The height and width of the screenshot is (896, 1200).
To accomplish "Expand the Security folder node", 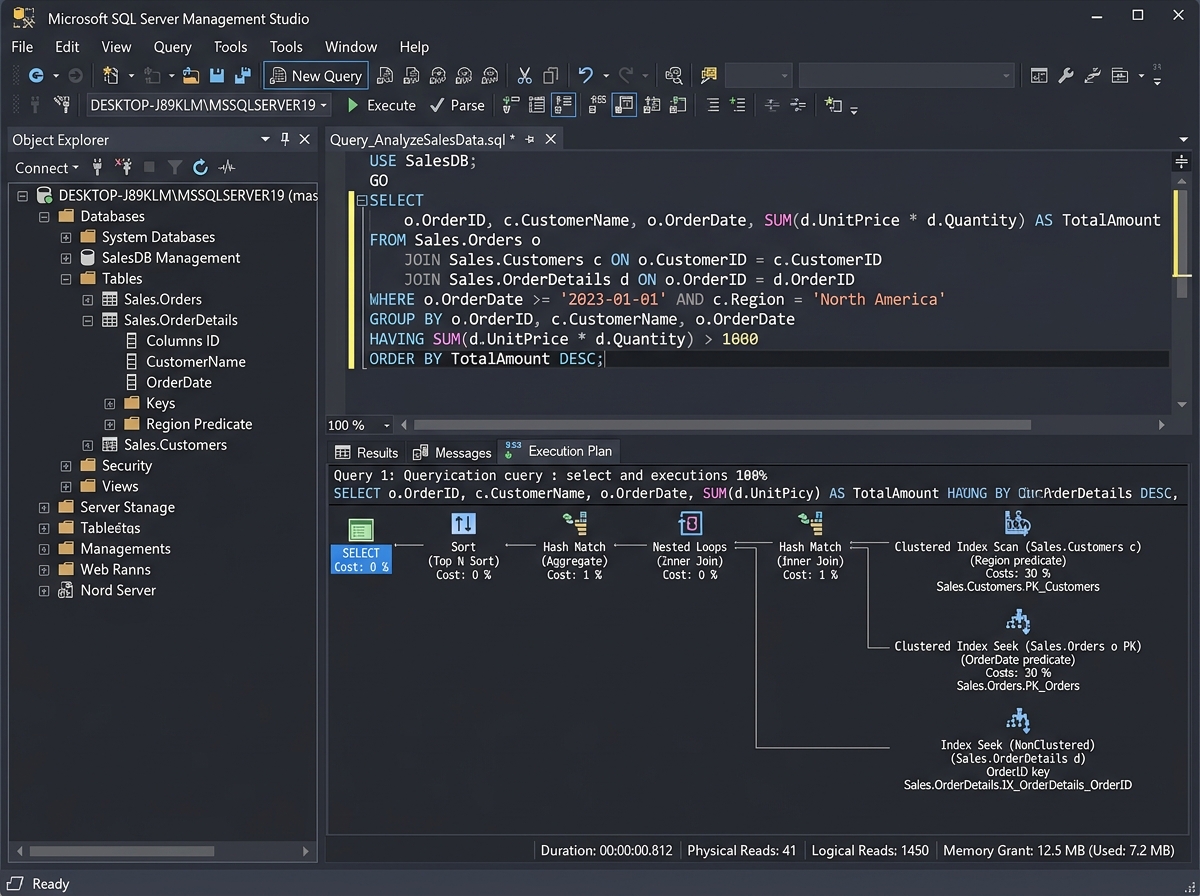I will [66, 466].
